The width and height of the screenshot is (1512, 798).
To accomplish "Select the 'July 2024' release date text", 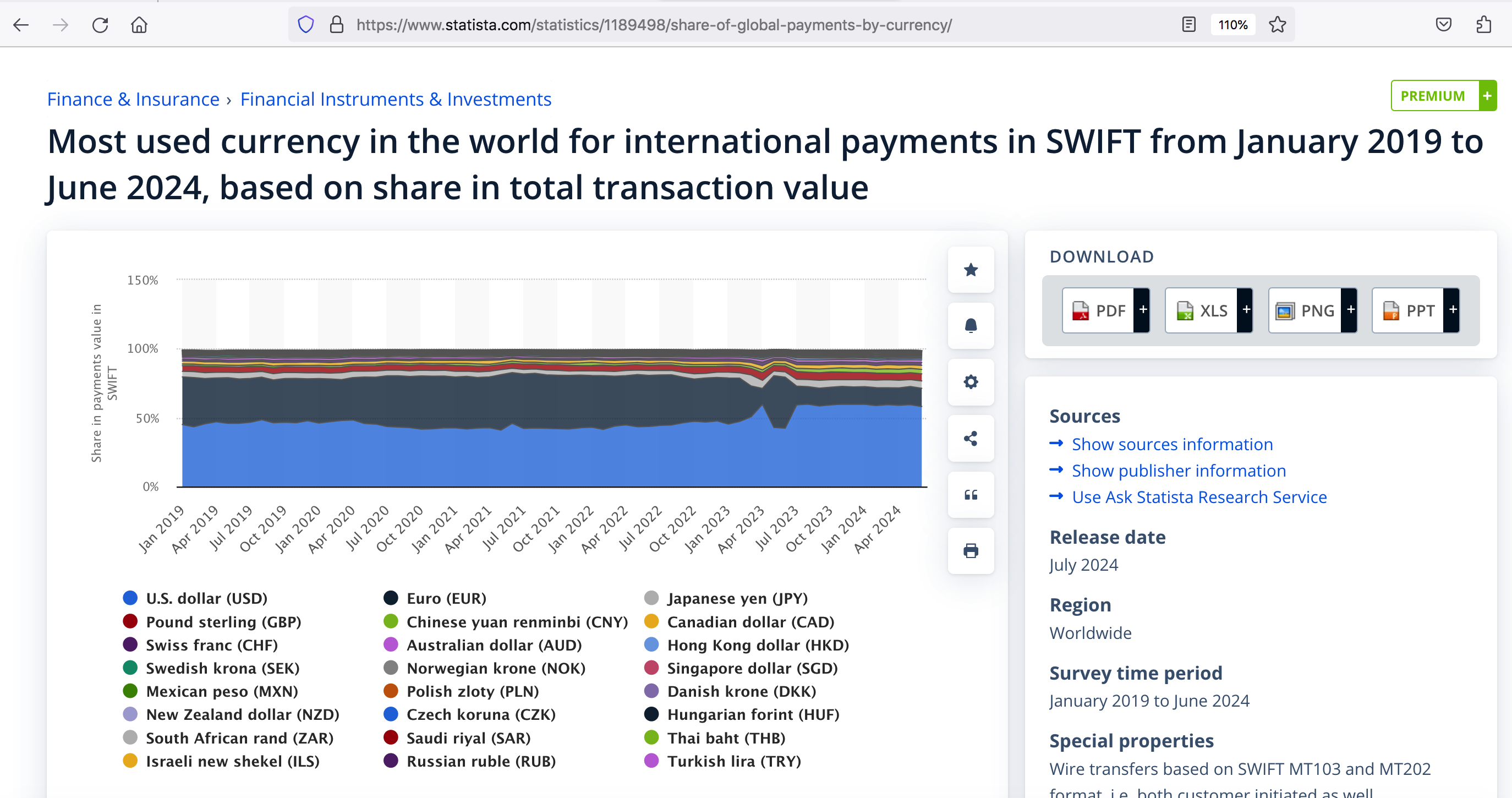I will (1083, 565).
